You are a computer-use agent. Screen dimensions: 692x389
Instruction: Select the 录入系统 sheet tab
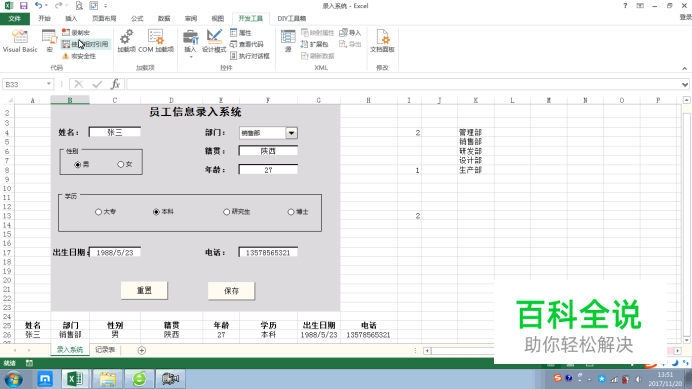[70, 350]
